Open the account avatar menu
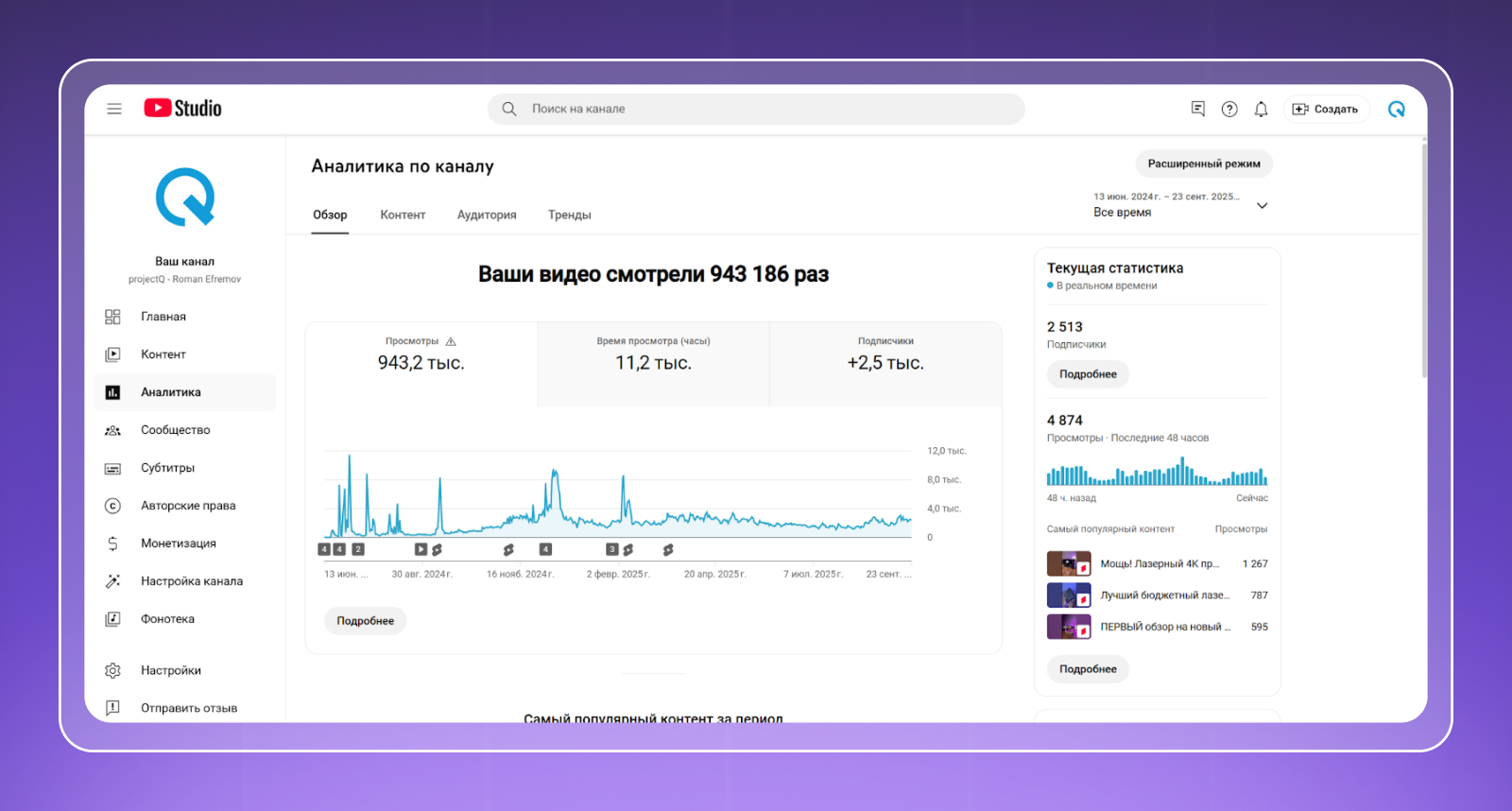 click(x=1397, y=109)
